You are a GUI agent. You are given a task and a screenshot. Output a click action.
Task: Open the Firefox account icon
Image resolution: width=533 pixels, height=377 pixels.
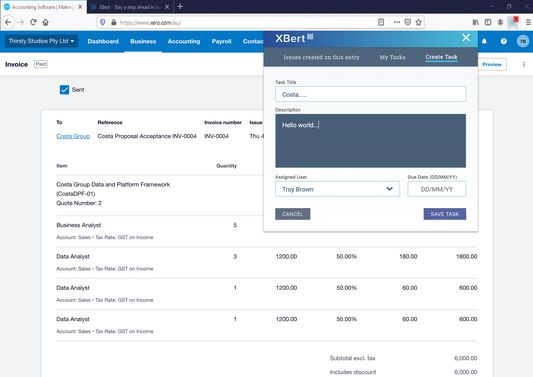[x=500, y=22]
